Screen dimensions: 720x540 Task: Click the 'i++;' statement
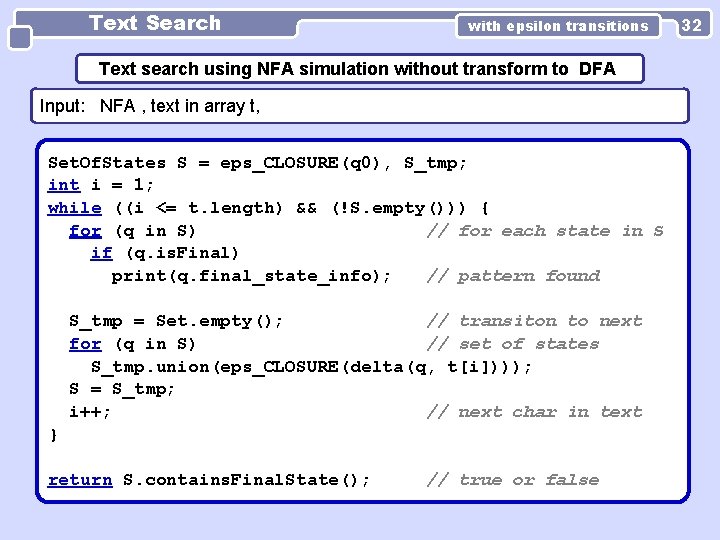[90, 412]
